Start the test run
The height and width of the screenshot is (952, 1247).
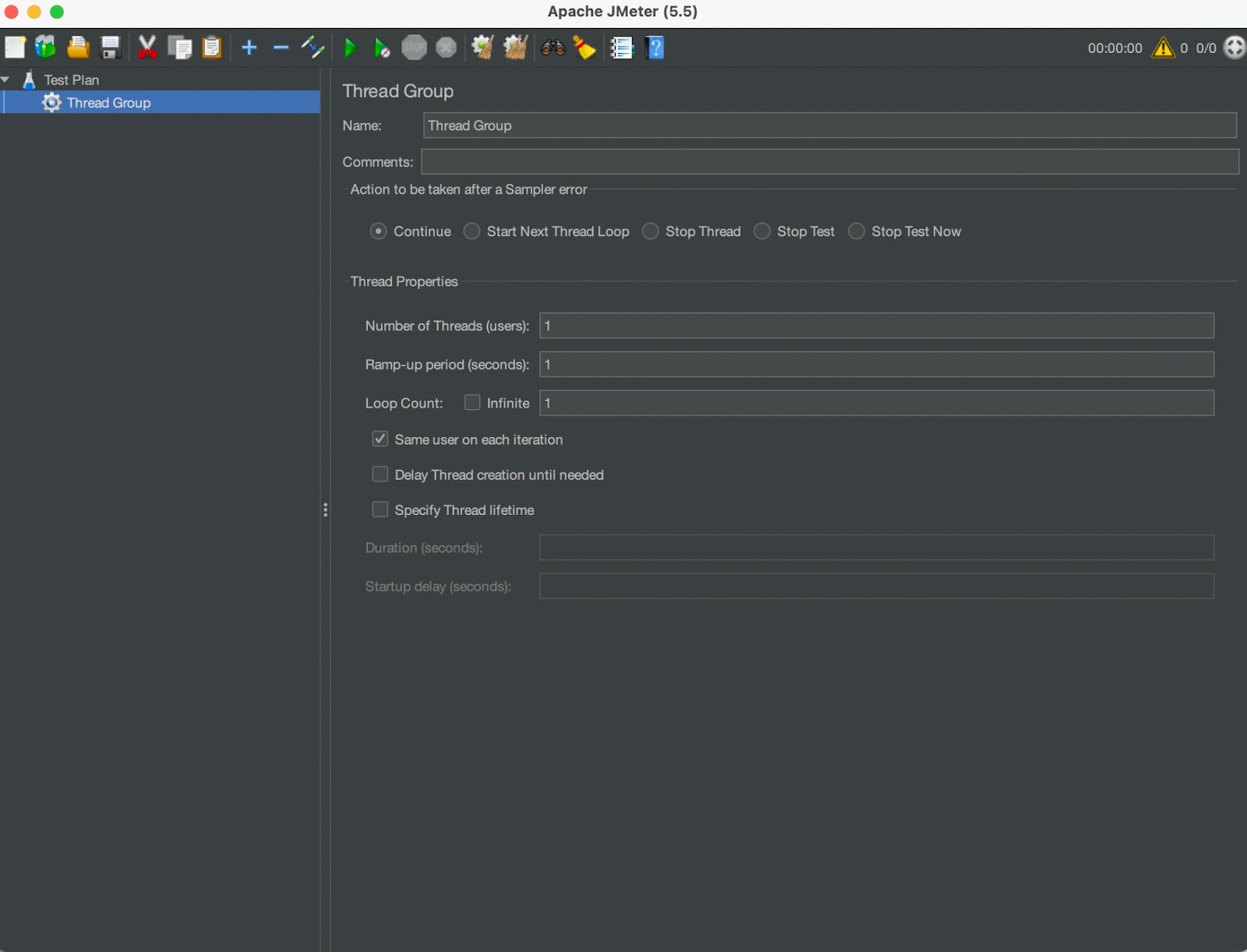pos(350,48)
